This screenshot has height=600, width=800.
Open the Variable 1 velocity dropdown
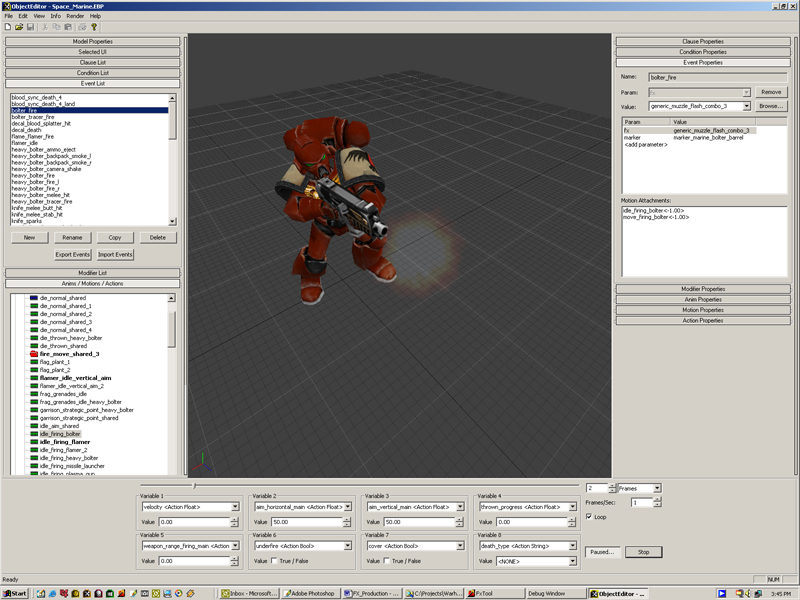click(x=235, y=507)
